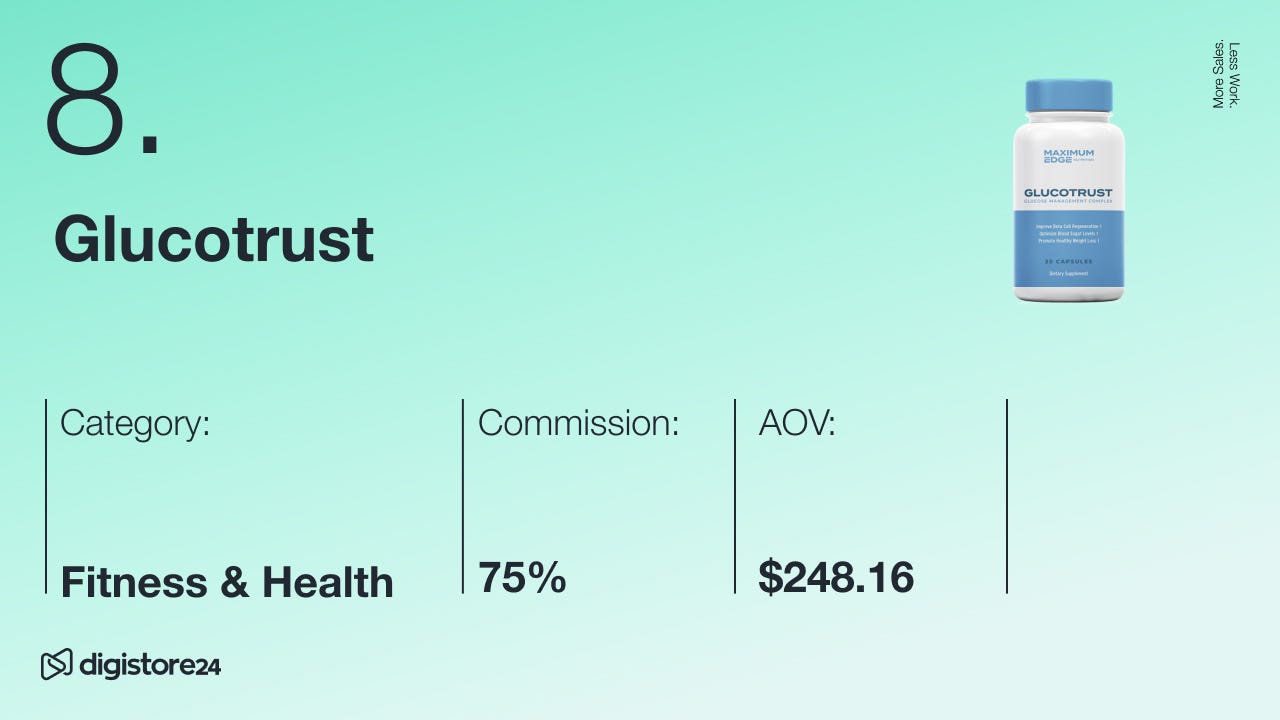Click the digistore24 logo icon
1280x720 pixels.
coord(56,664)
